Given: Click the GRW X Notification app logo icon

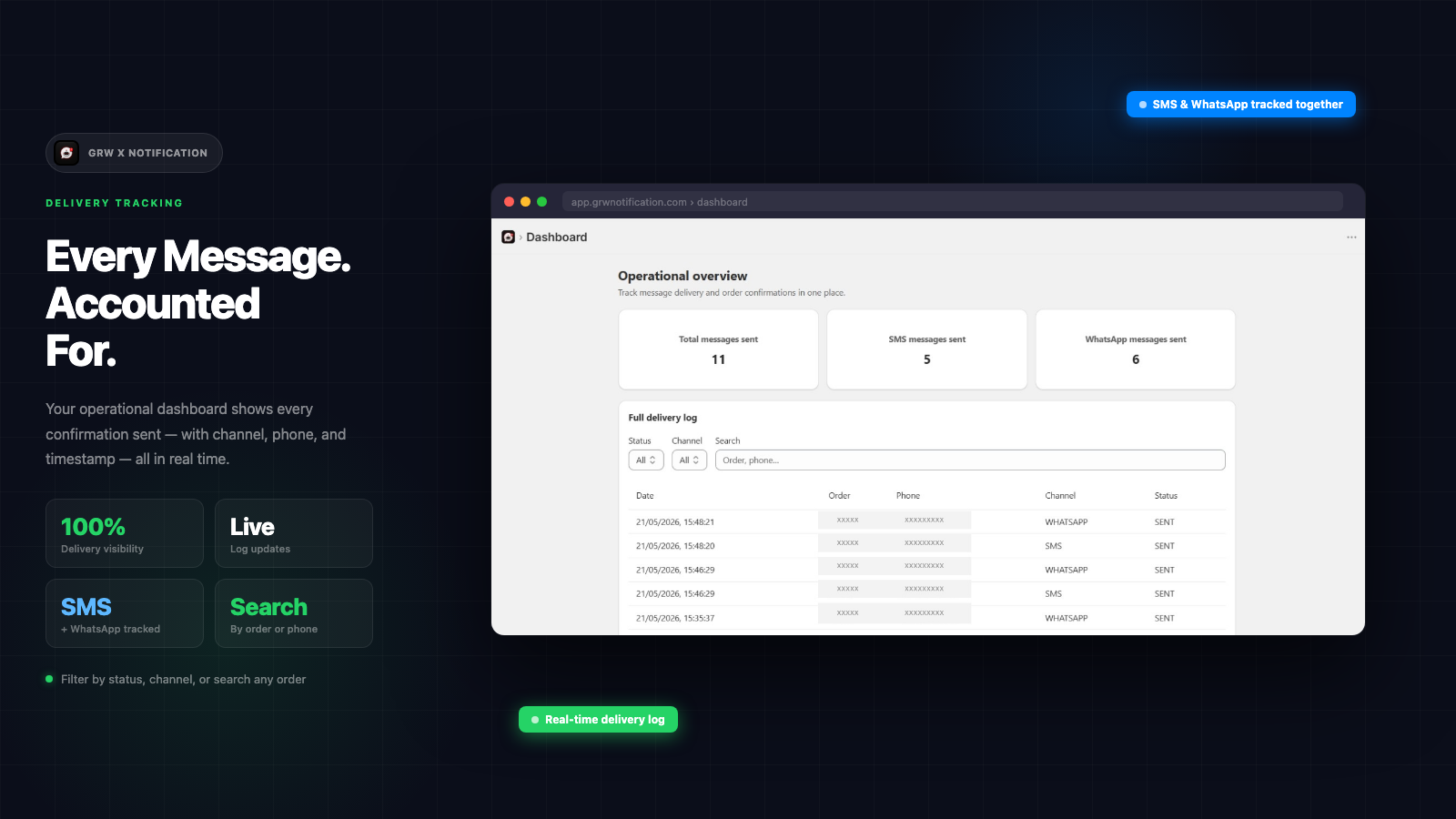Looking at the screenshot, I should point(66,153).
